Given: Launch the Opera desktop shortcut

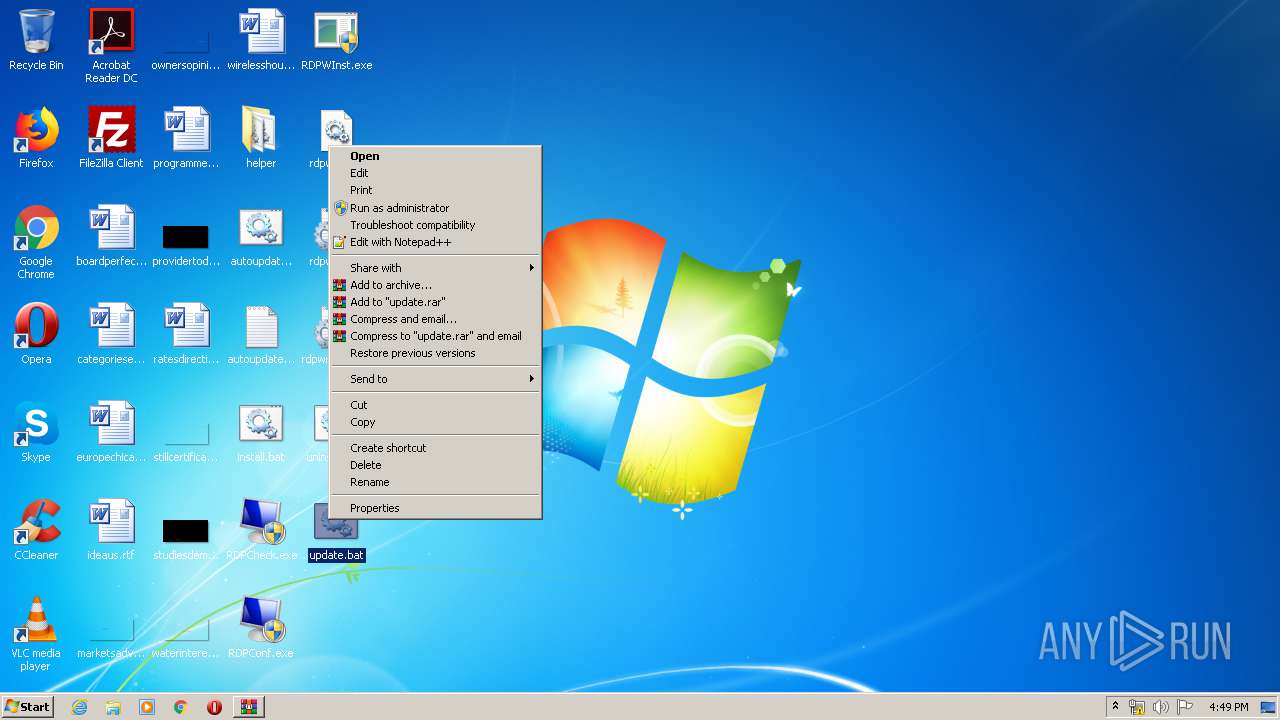Looking at the screenshot, I should 36,334.
